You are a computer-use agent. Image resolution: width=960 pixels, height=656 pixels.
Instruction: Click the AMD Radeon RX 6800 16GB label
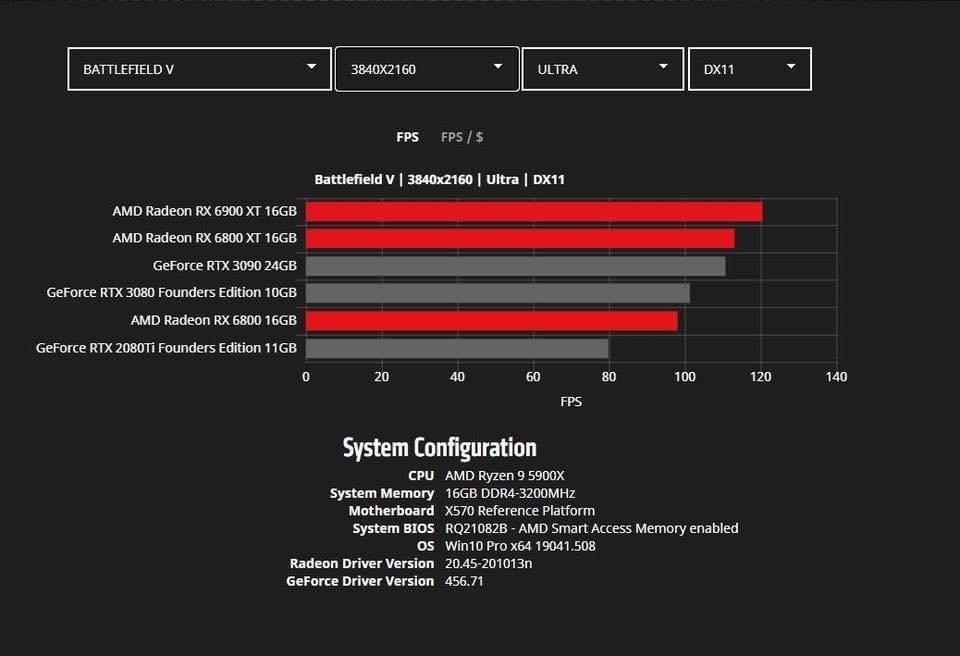(x=214, y=320)
